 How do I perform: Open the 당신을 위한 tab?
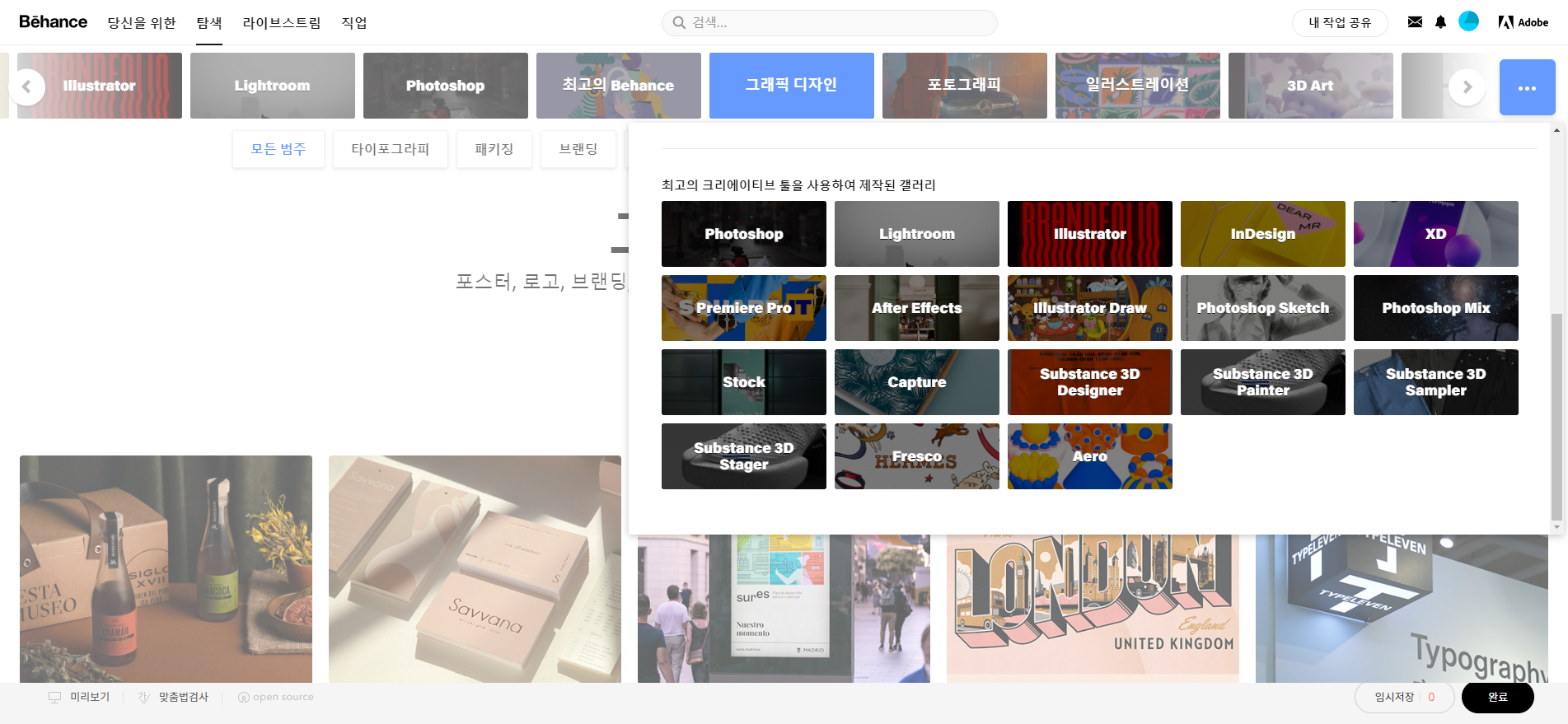point(142,23)
